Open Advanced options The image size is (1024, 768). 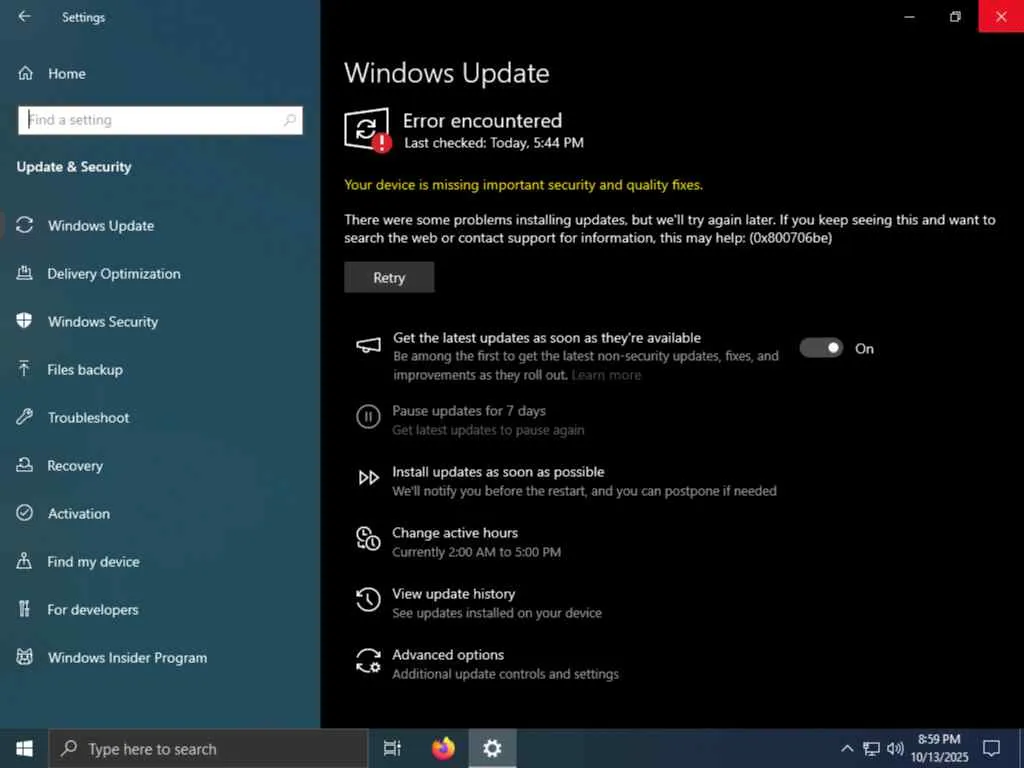pyautogui.click(x=448, y=654)
